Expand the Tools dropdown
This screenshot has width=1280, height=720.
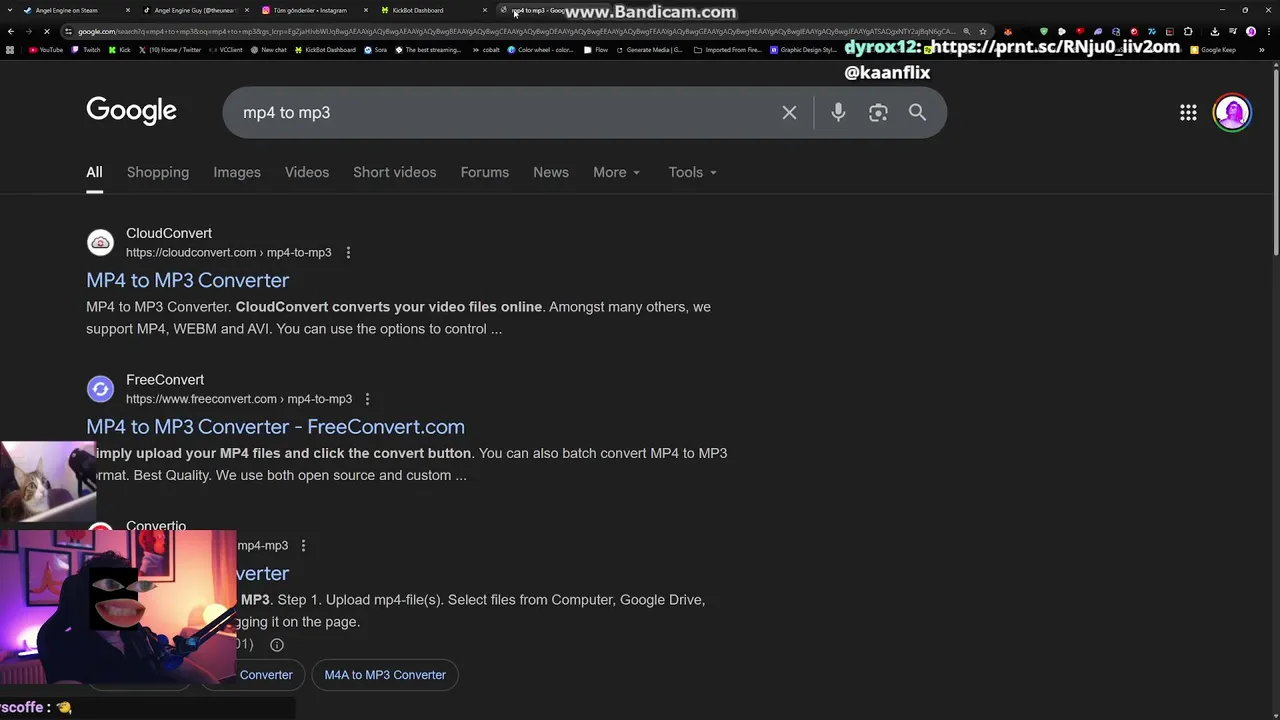point(693,173)
